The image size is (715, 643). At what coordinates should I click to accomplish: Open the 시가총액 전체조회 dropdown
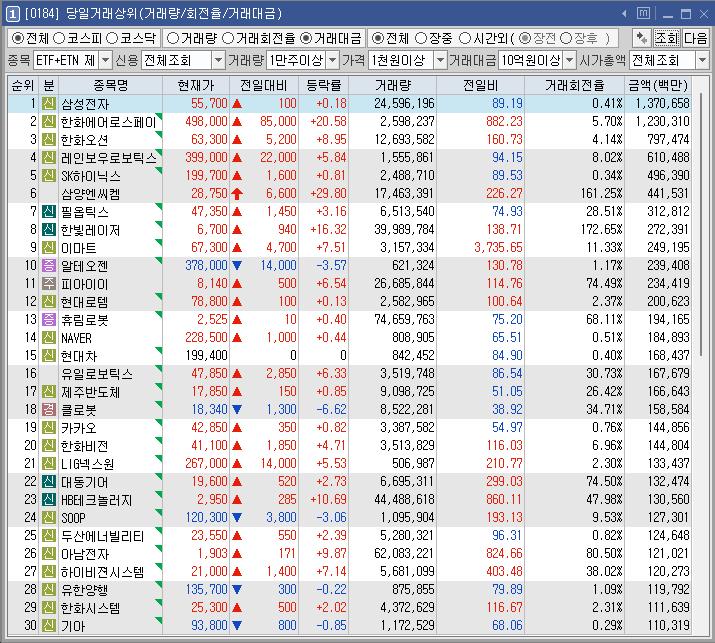click(x=702, y=60)
